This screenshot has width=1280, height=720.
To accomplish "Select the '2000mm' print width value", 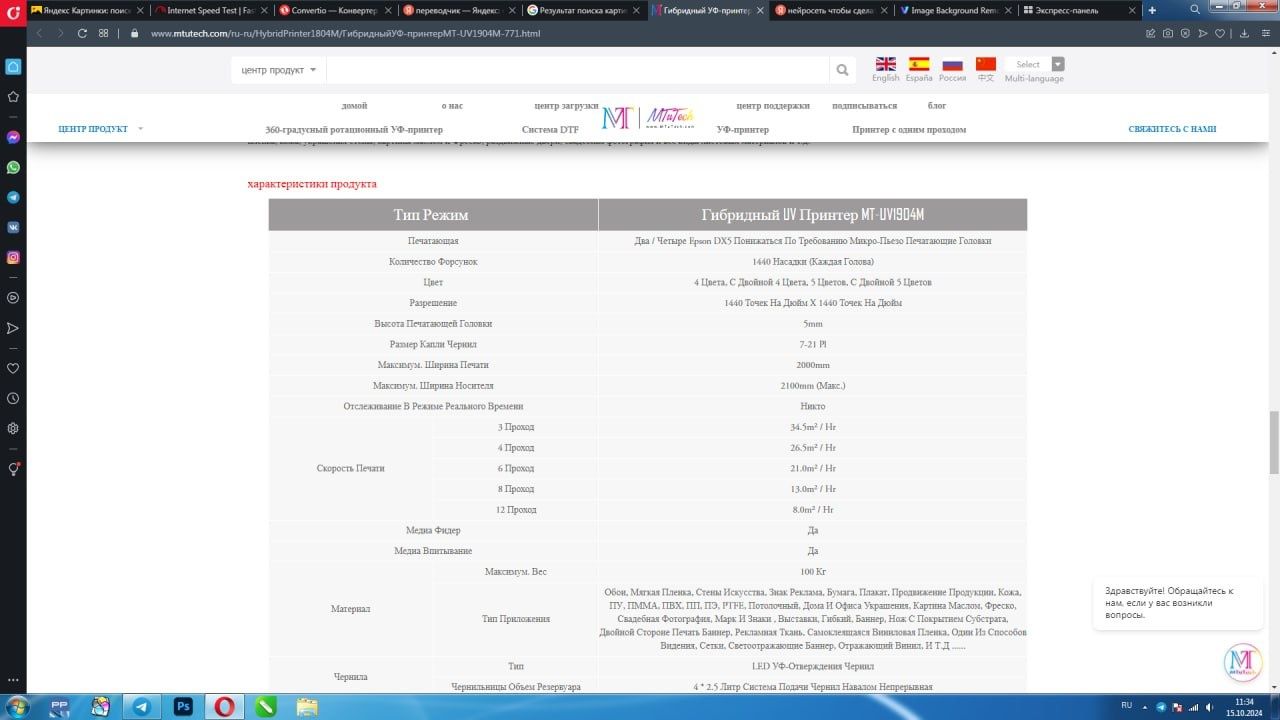I will click(812, 365).
